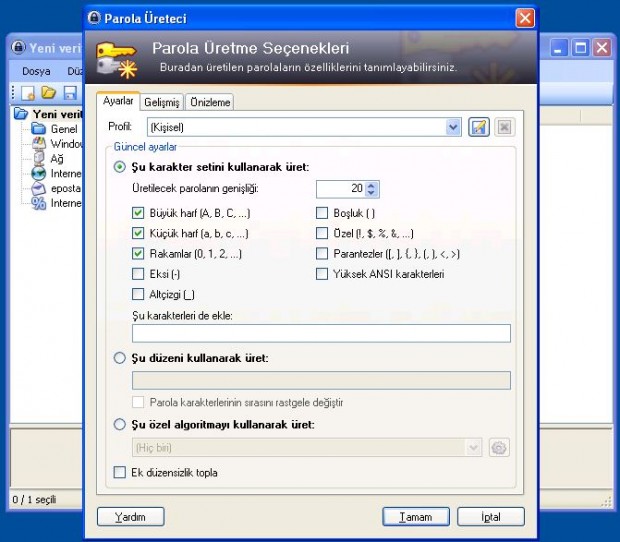This screenshot has width=620, height=542.
Task: Click the save disk icon in main toolbar
Action: tap(70, 93)
